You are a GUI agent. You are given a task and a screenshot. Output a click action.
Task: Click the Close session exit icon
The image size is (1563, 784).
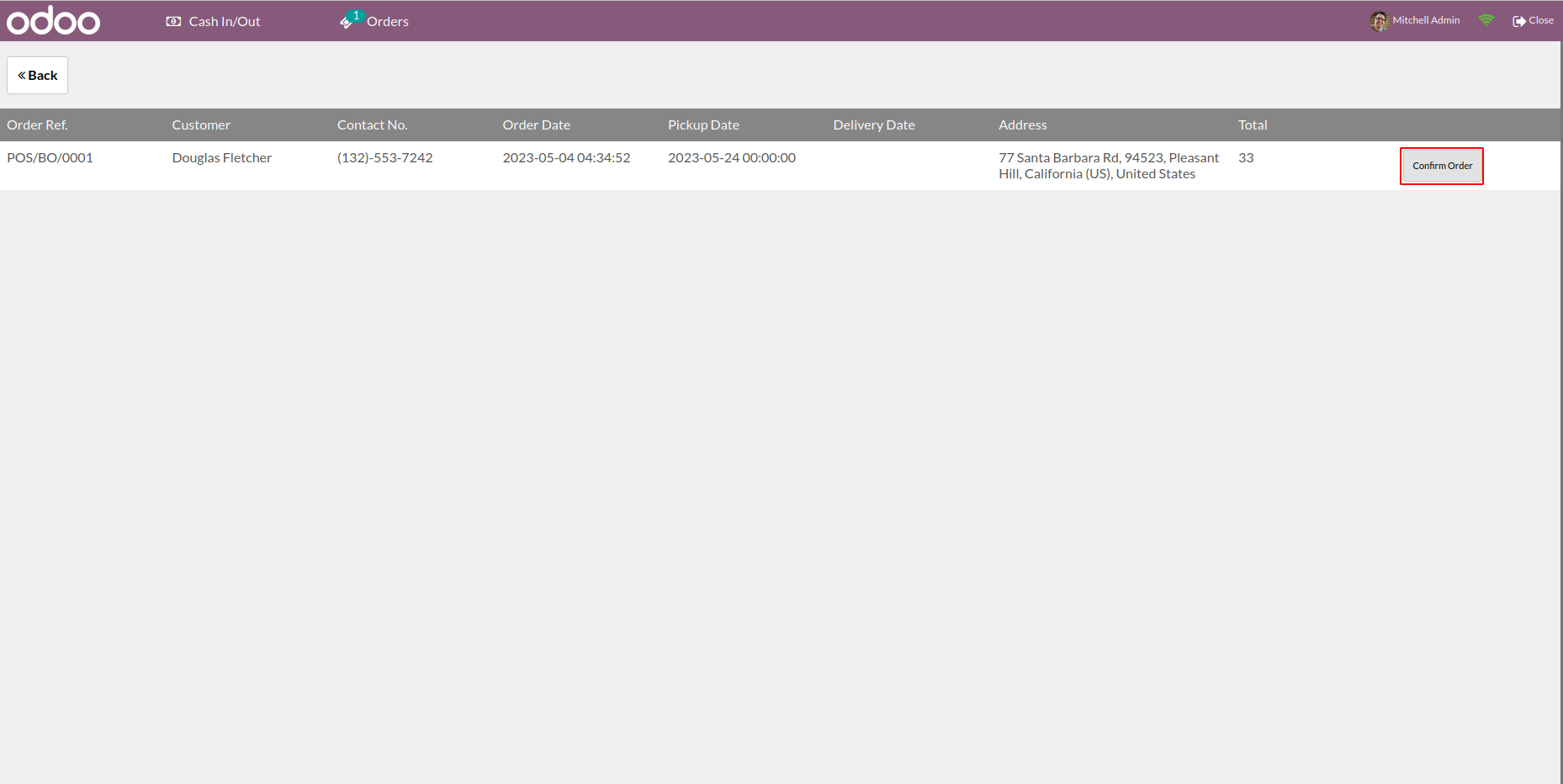1518,21
